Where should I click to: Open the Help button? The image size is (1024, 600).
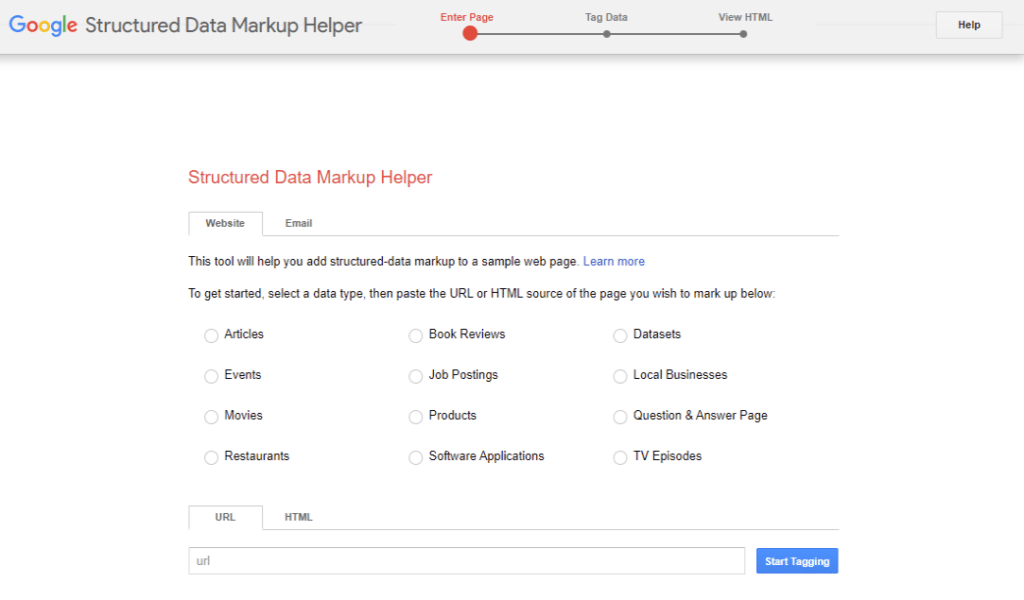[968, 25]
